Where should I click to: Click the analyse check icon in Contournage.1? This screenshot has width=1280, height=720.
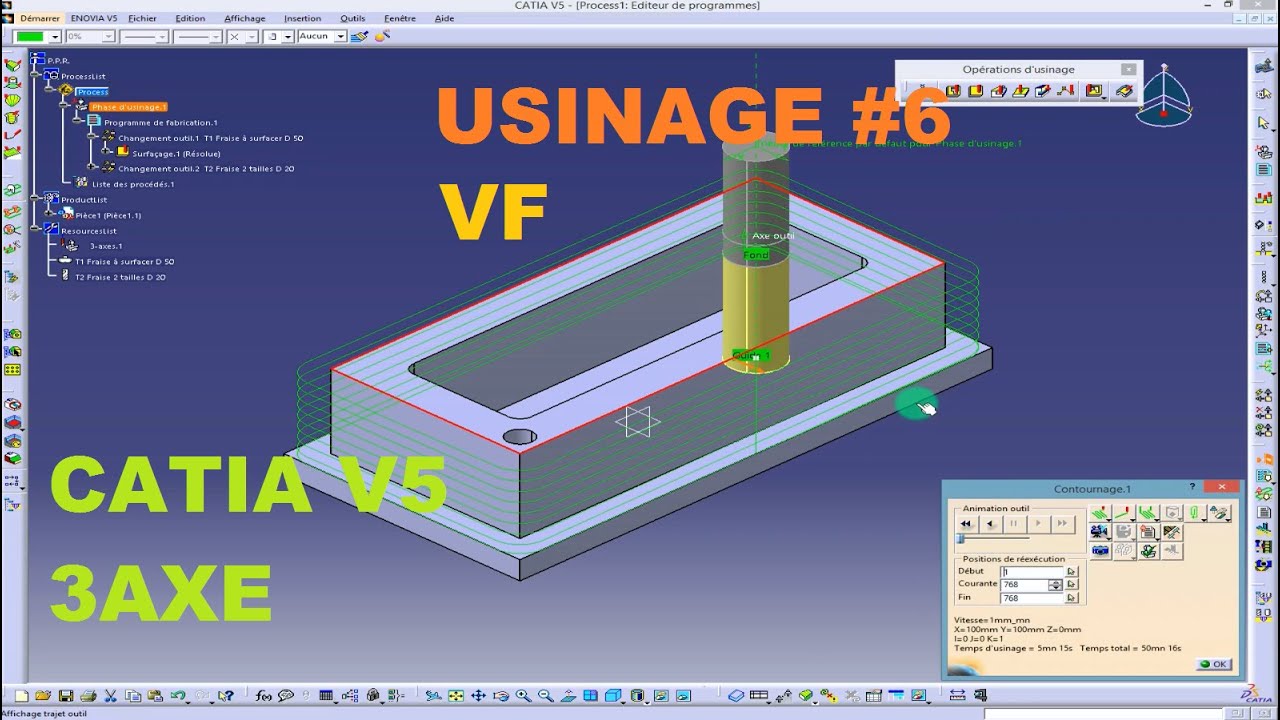click(1147, 551)
